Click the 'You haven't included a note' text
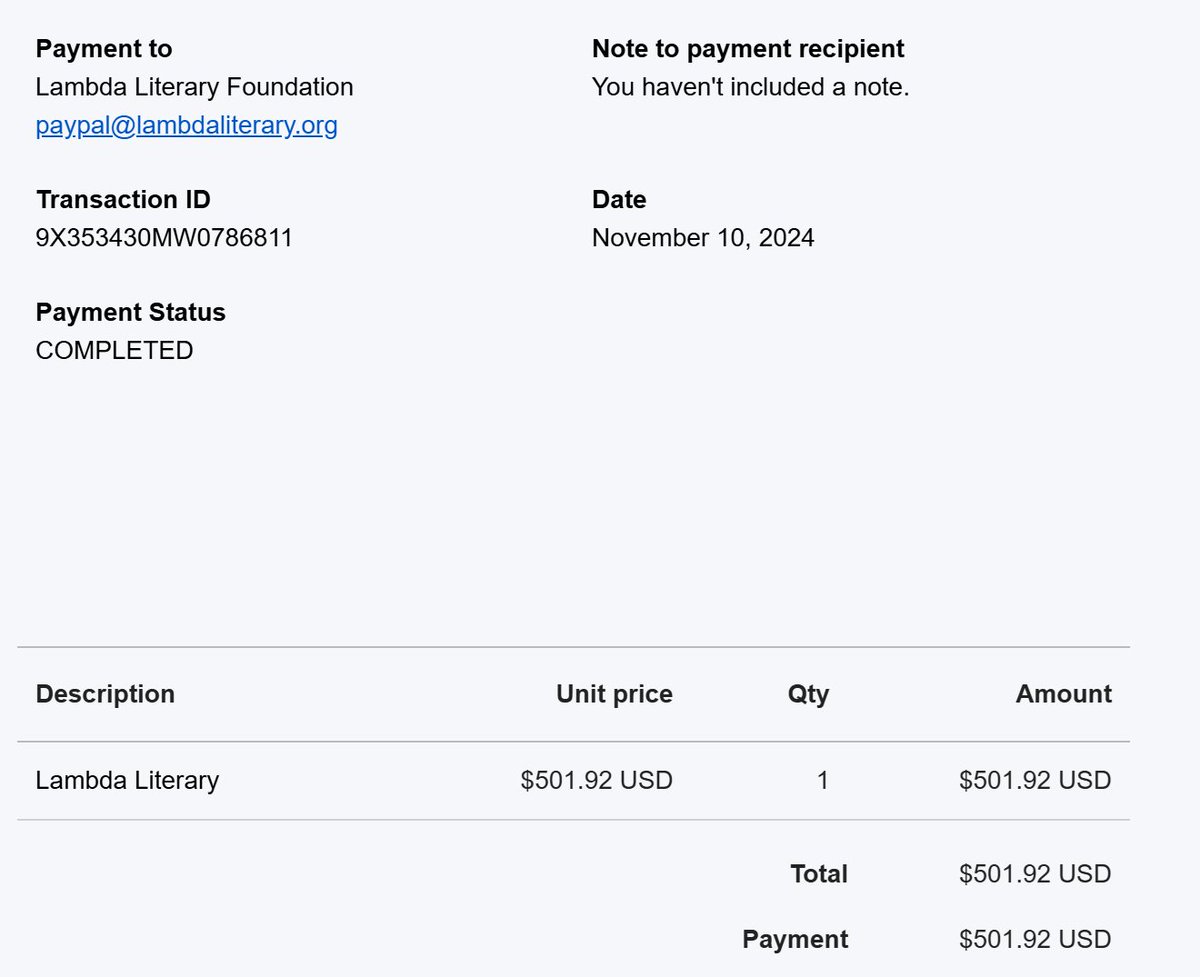Viewport: 1200px width, 977px height. (751, 87)
